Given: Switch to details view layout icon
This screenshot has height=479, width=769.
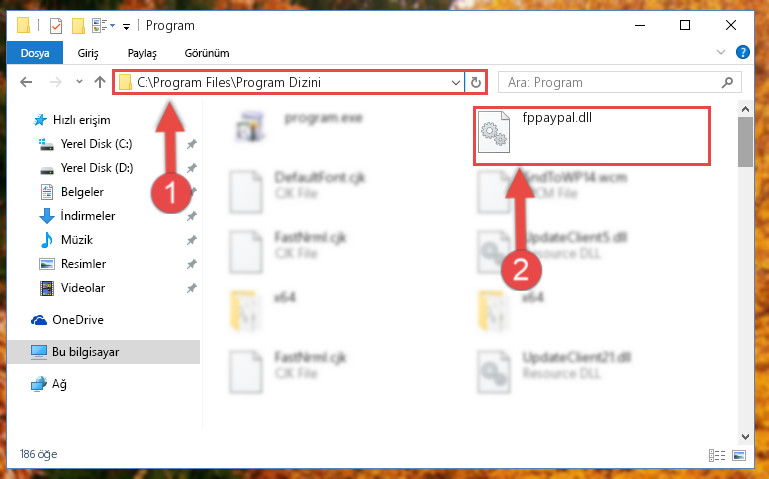Looking at the screenshot, I should [717, 455].
